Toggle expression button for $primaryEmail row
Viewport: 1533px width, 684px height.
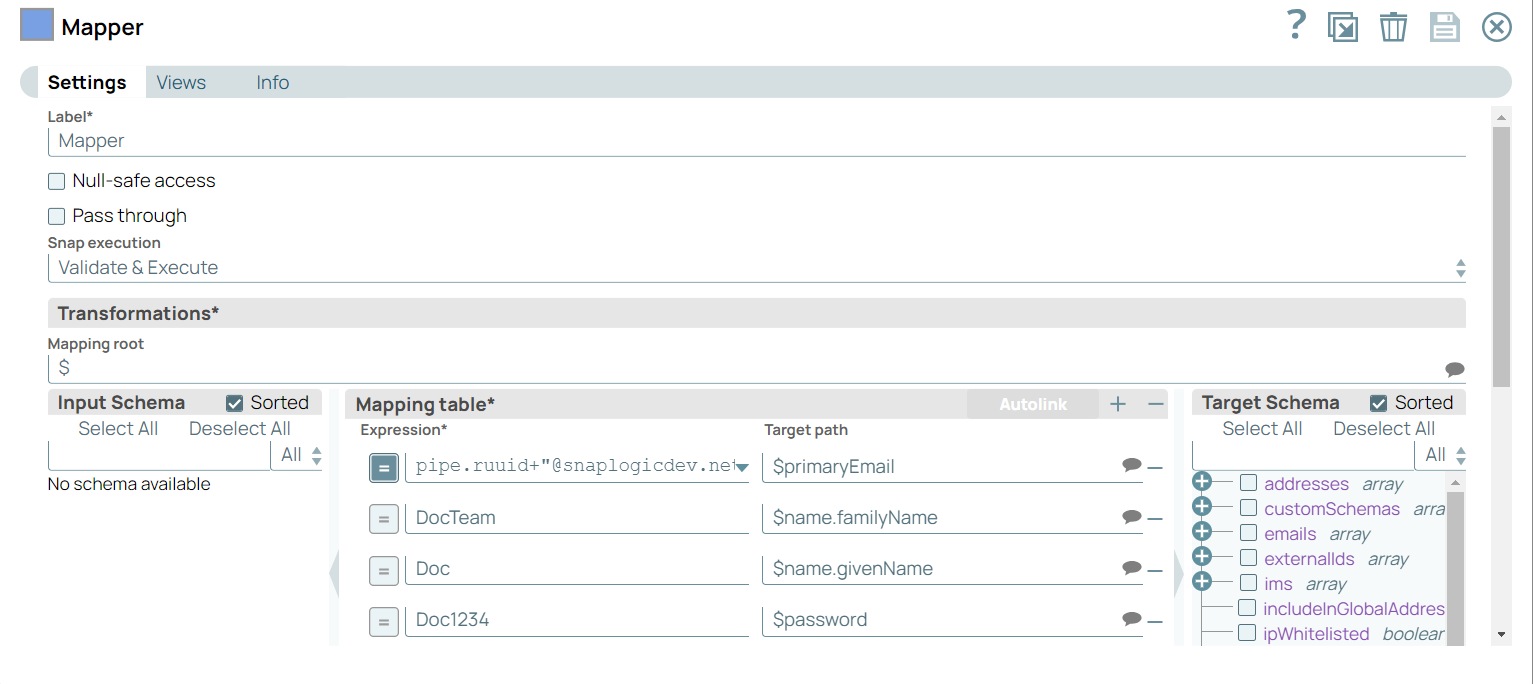(384, 467)
